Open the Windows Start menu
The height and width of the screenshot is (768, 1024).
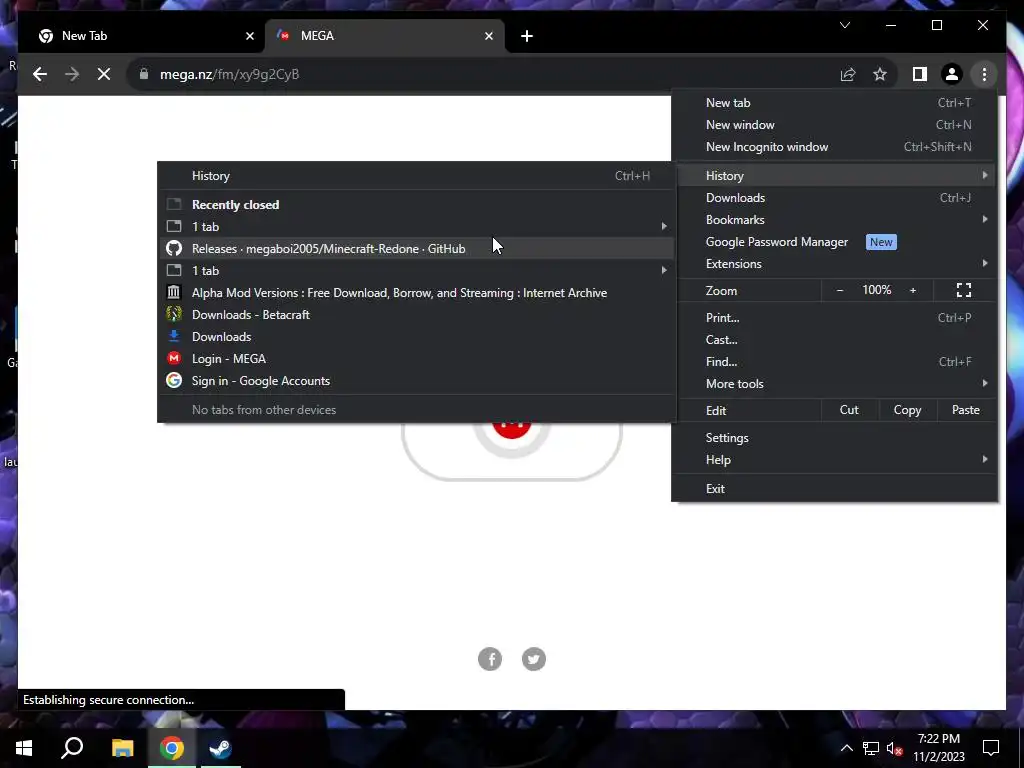(x=24, y=748)
